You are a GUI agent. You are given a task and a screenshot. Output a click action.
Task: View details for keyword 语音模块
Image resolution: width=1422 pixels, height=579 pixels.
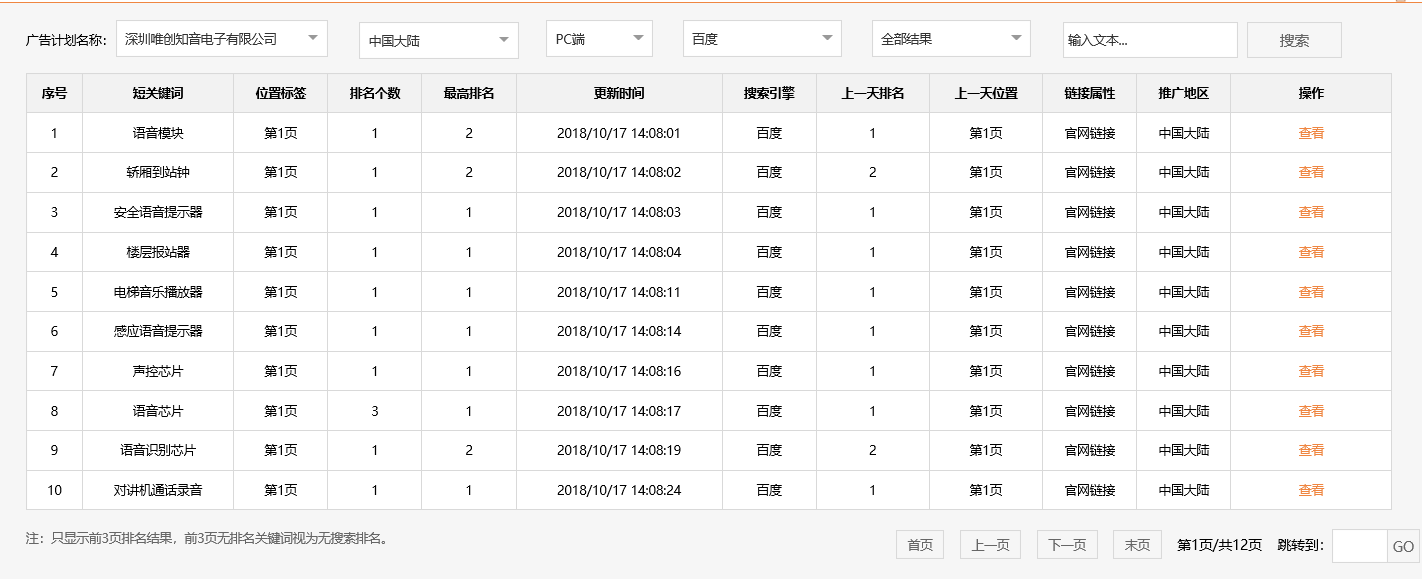1310,131
